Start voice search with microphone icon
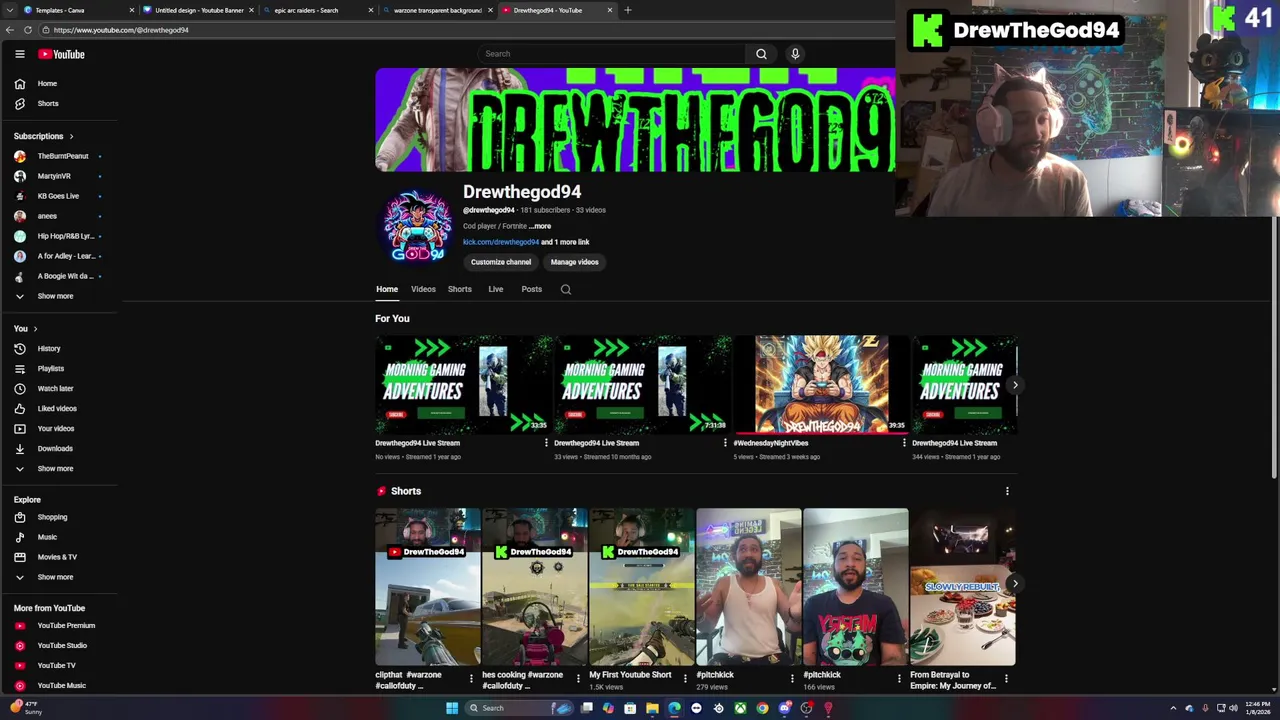This screenshot has height=720, width=1280. [x=795, y=54]
